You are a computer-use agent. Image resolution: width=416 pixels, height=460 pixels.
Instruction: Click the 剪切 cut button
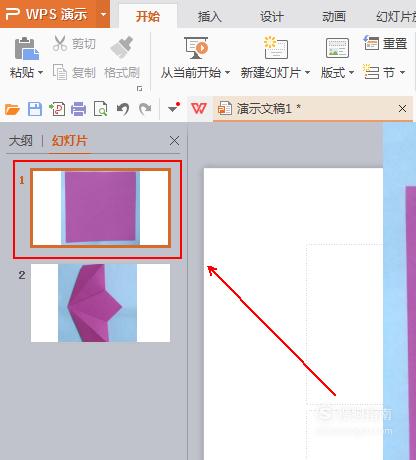point(74,44)
